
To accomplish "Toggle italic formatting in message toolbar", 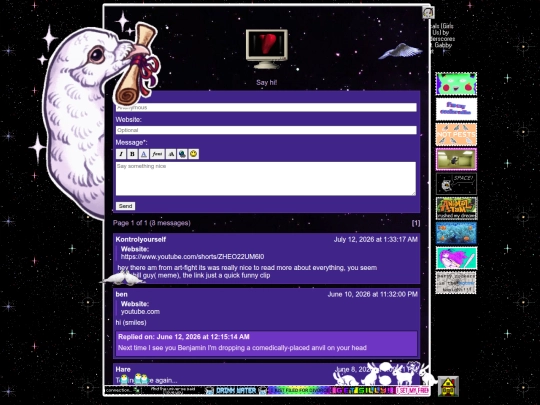I will click(x=121, y=154).
